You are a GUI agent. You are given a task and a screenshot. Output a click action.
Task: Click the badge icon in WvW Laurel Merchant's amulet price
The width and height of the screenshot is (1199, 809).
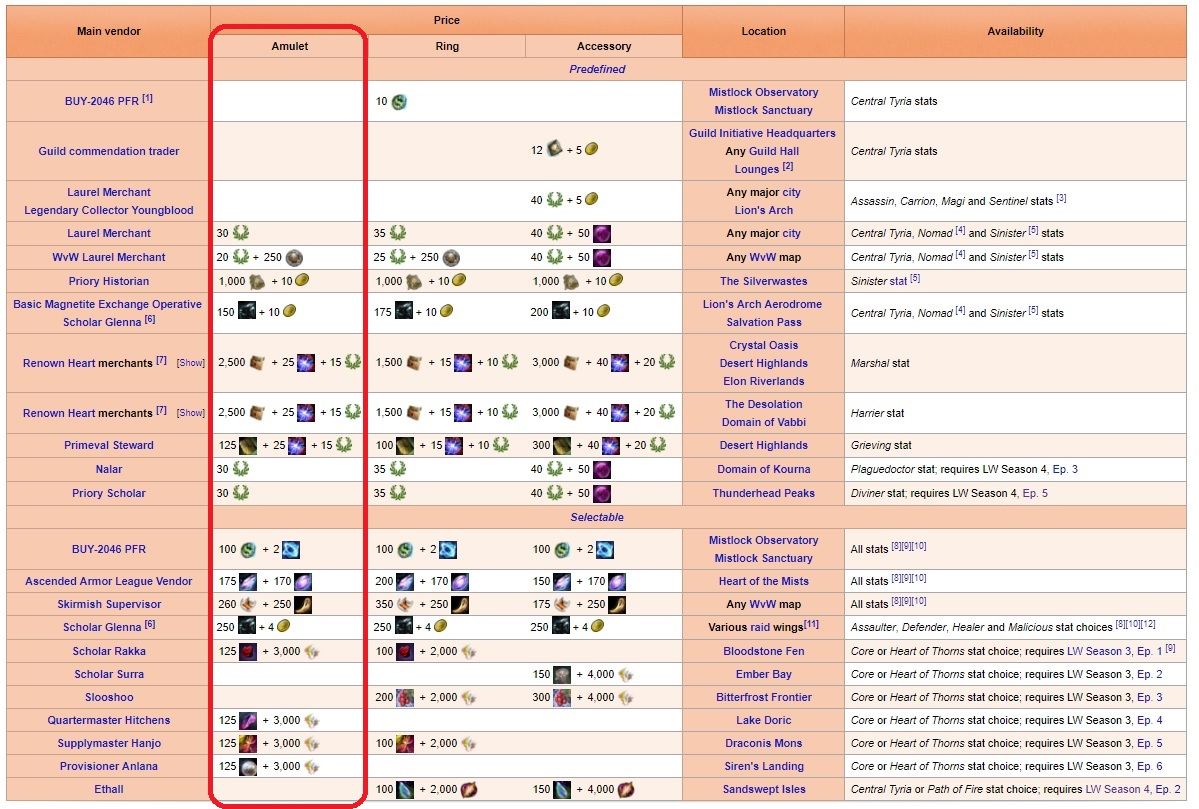point(292,257)
